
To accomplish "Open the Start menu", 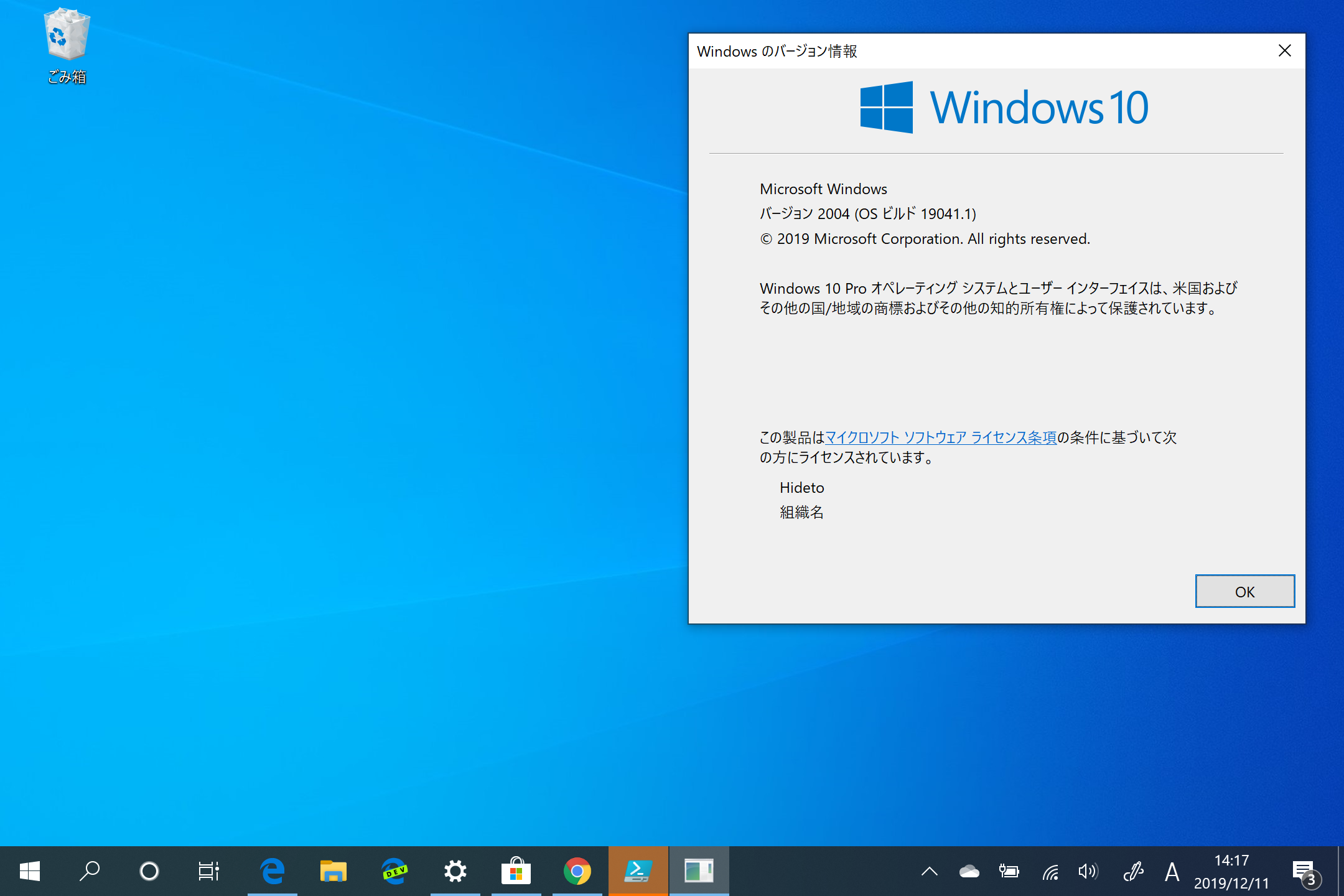I will [x=30, y=871].
